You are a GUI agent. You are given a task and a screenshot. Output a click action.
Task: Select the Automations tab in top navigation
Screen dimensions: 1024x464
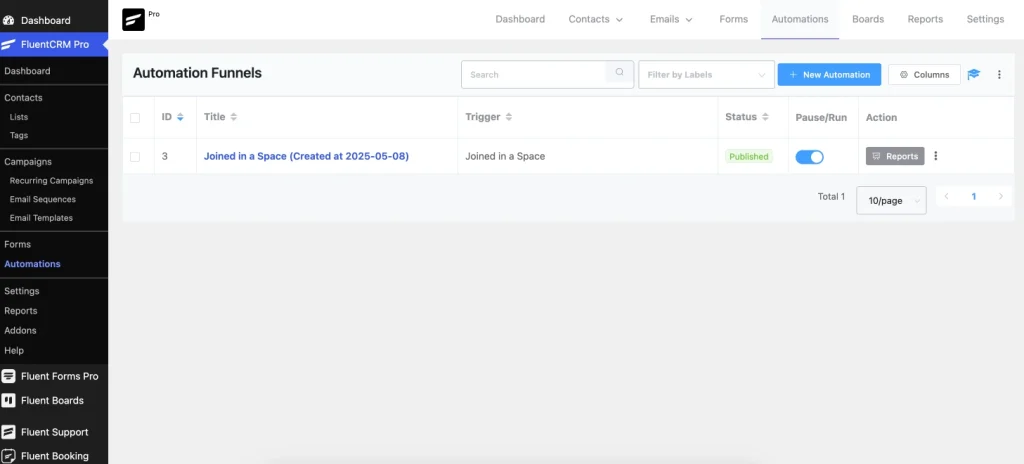coord(800,20)
